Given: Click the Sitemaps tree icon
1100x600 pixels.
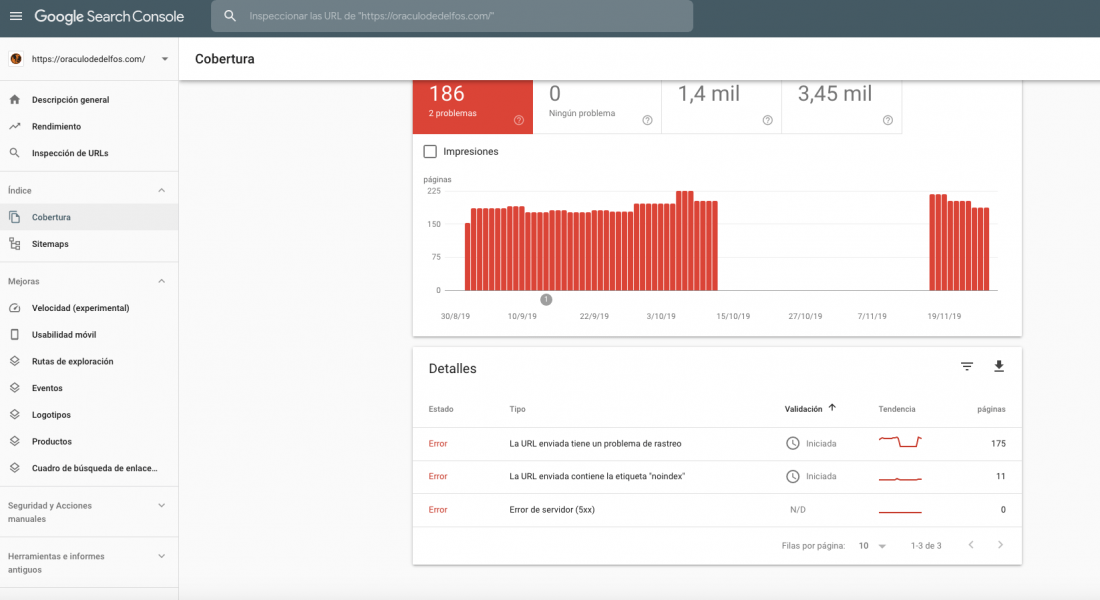Looking at the screenshot, I should (x=15, y=244).
